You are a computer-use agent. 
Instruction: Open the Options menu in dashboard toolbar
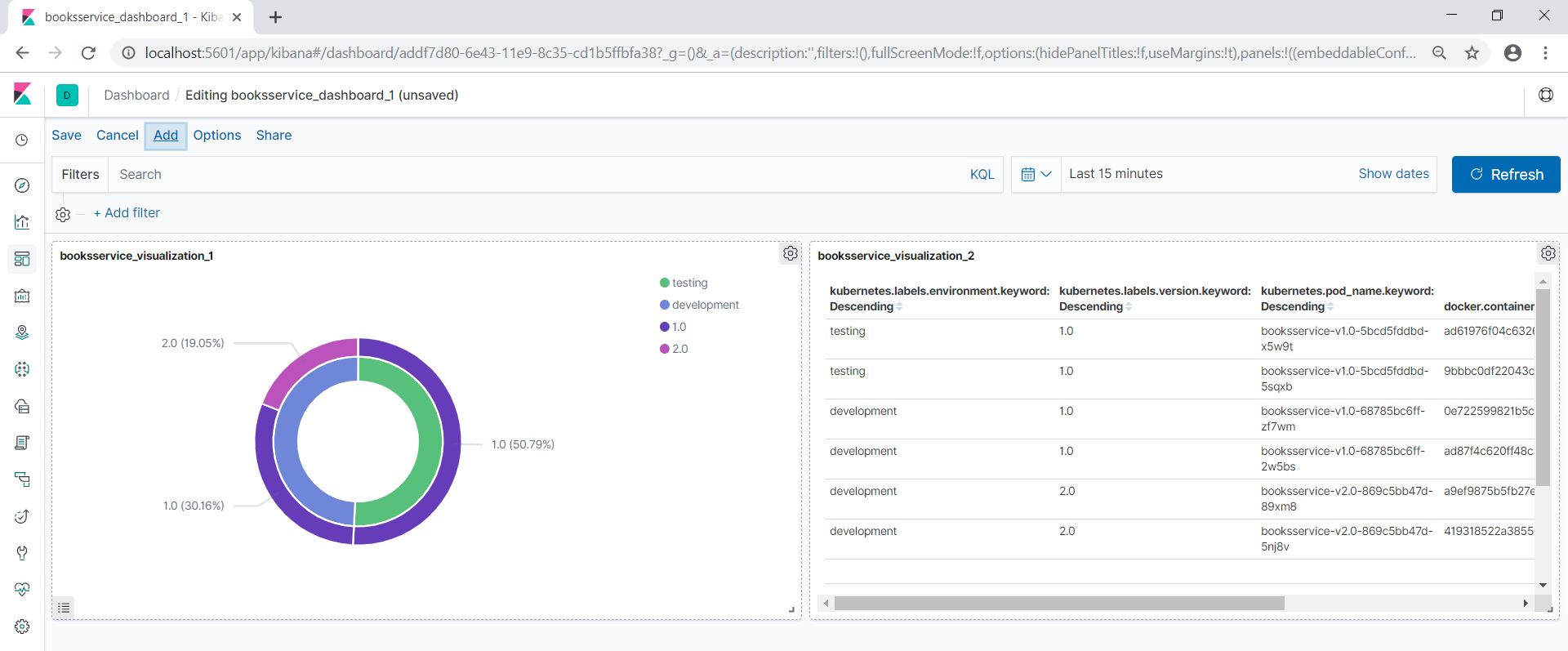click(216, 136)
